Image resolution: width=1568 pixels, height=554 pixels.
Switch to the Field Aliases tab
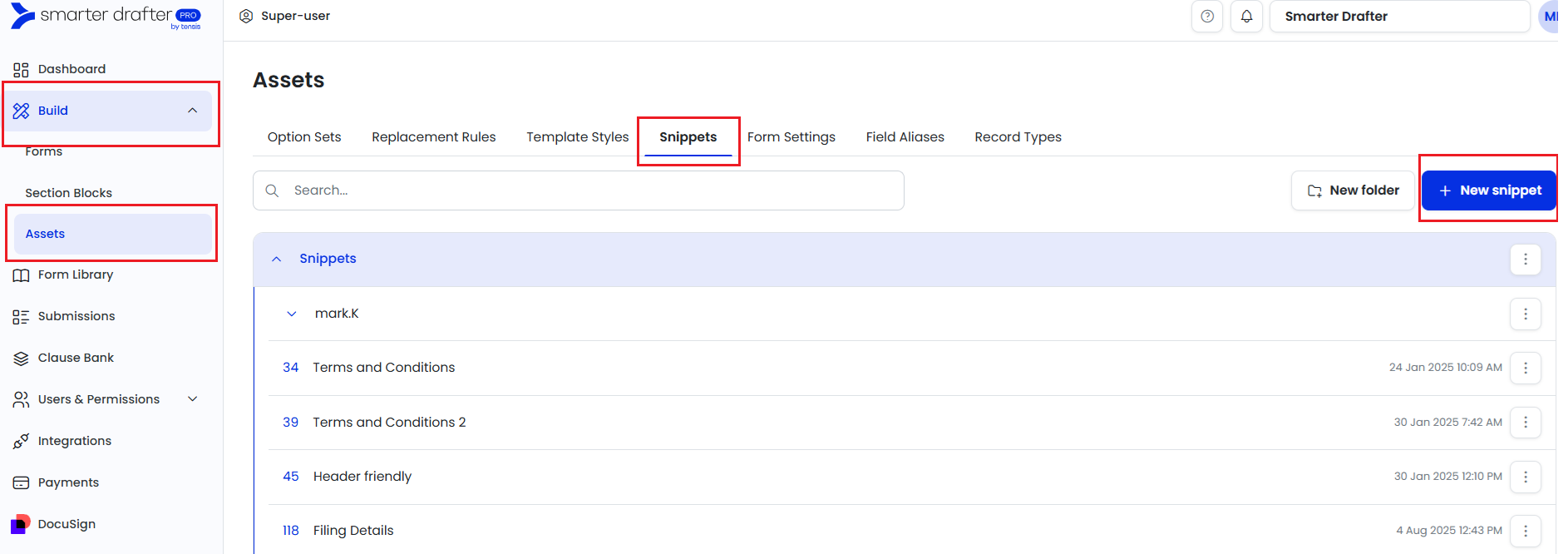tap(905, 137)
